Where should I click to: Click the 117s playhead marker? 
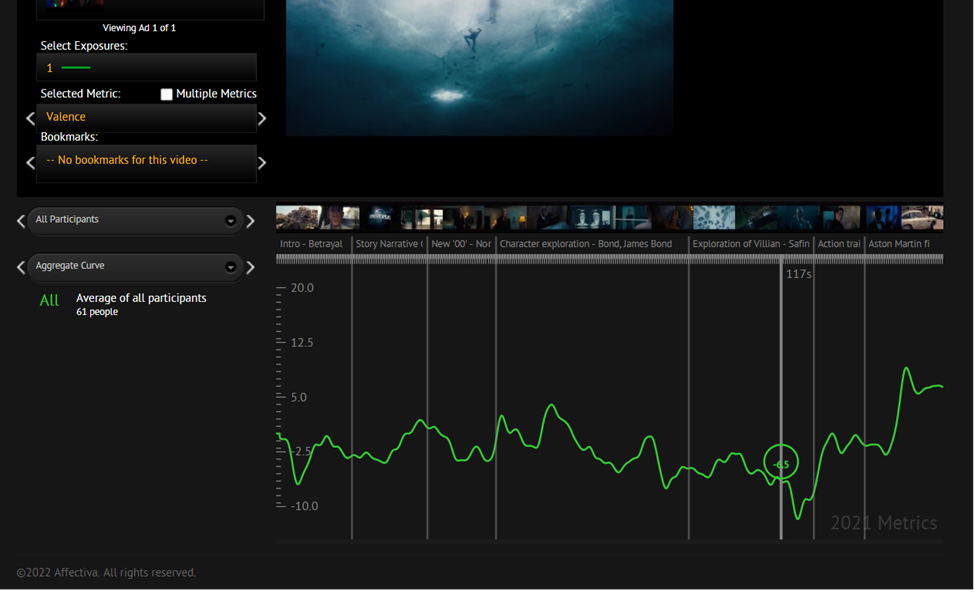798,274
